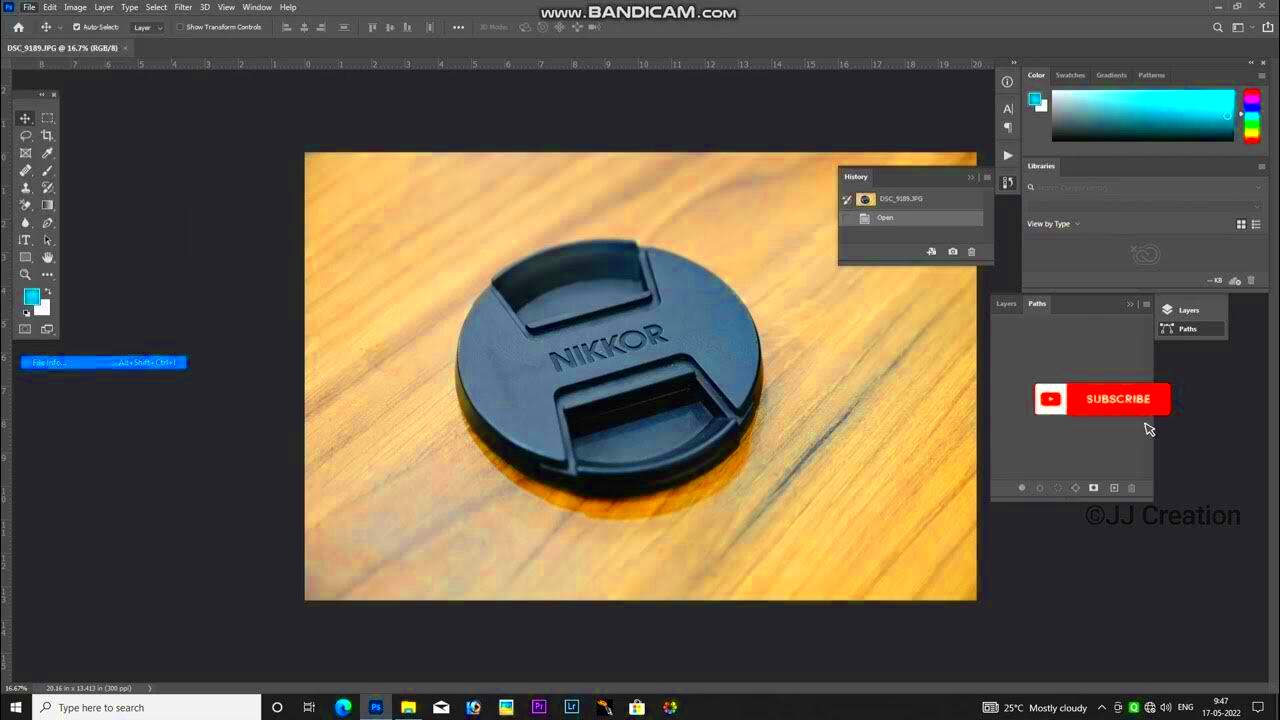Open the Filter menu
This screenshot has width=1280, height=720.
click(x=183, y=7)
